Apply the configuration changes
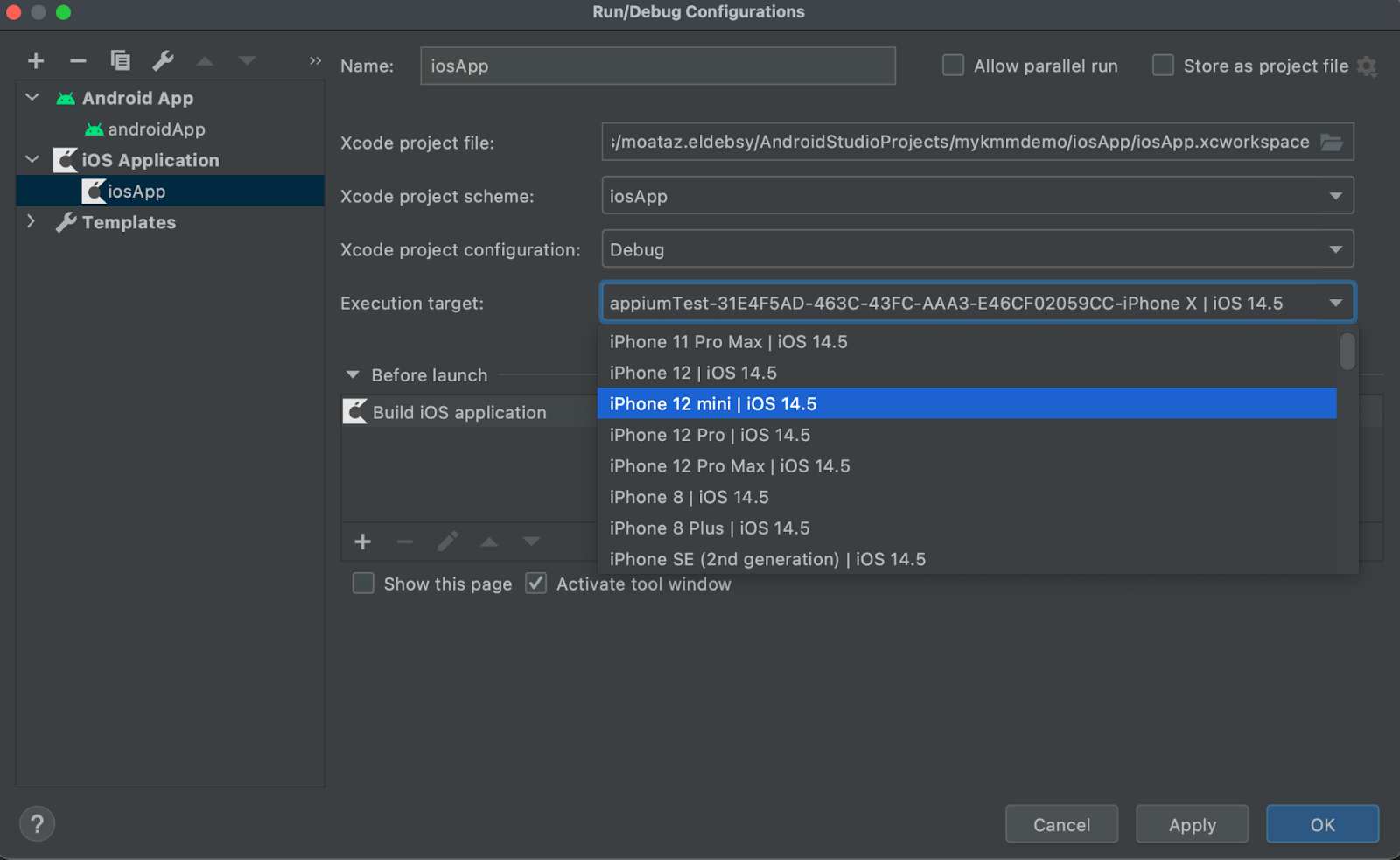Image resolution: width=1400 pixels, height=860 pixels. [1192, 823]
